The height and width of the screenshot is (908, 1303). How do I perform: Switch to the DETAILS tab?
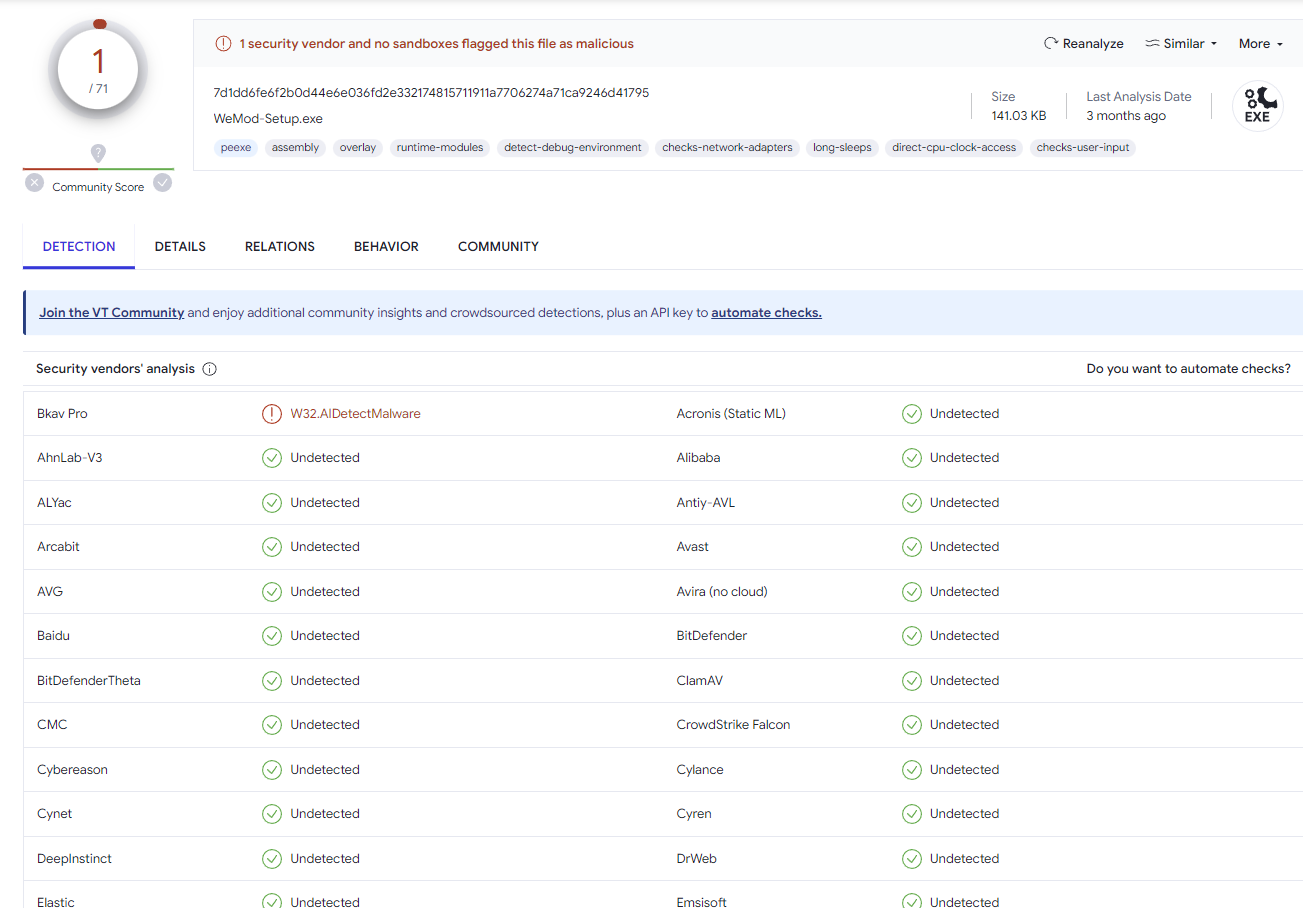(x=180, y=246)
